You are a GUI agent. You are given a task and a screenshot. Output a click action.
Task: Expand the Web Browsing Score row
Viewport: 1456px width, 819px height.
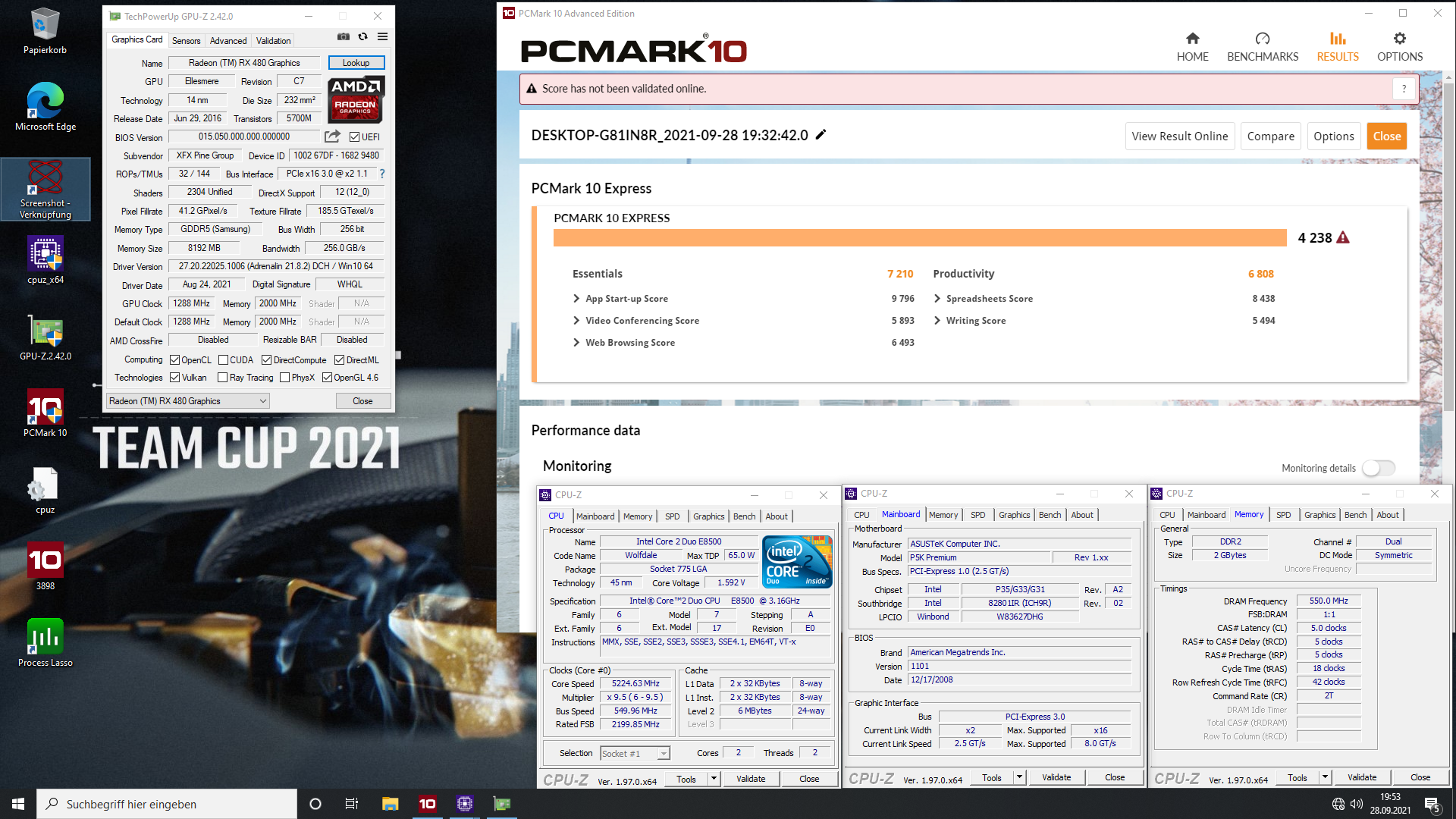[x=576, y=343]
